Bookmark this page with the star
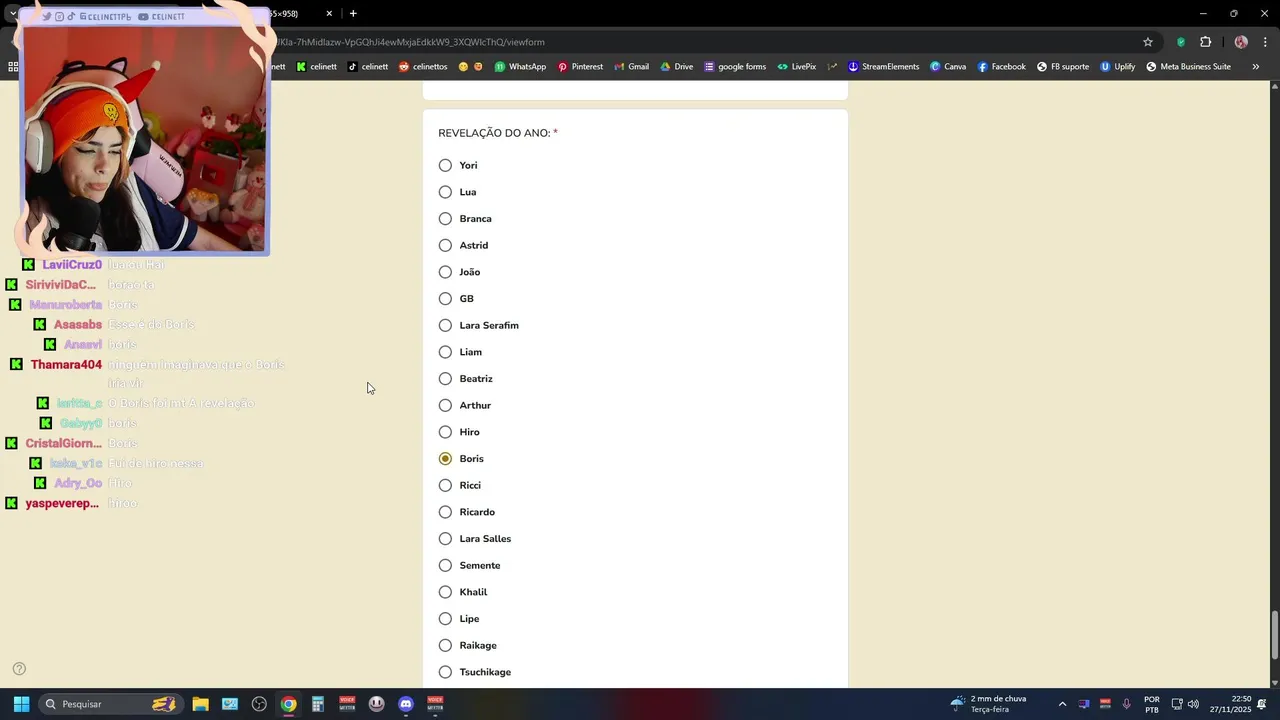 pos(1148,42)
